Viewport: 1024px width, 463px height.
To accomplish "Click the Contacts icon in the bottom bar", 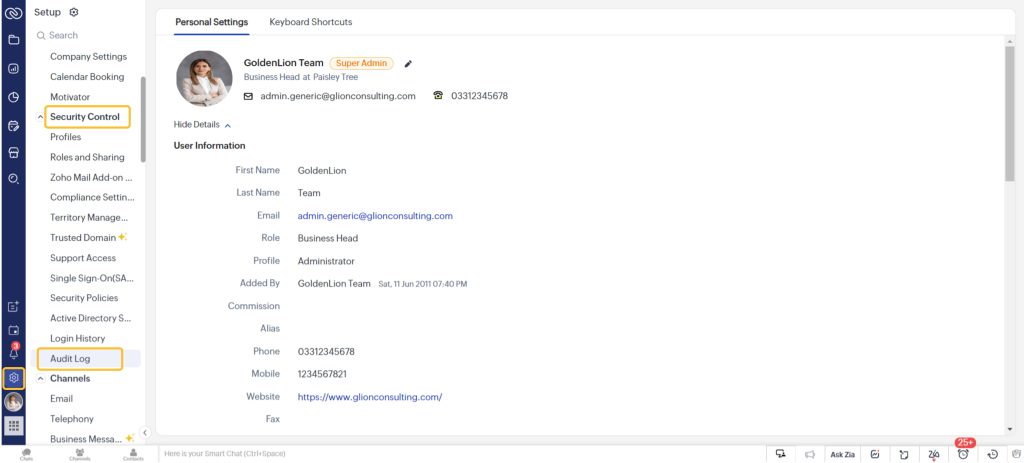I will pyautogui.click(x=133, y=454).
